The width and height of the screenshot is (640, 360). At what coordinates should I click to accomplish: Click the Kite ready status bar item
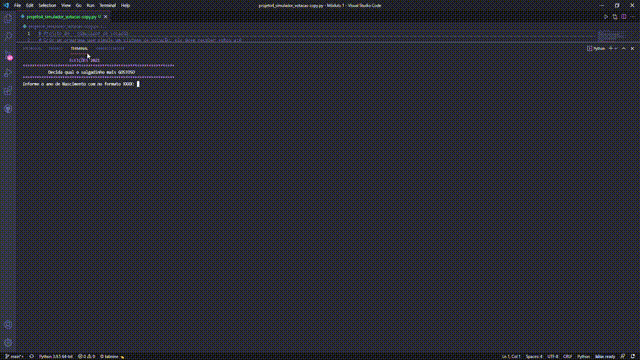click(x=605, y=356)
